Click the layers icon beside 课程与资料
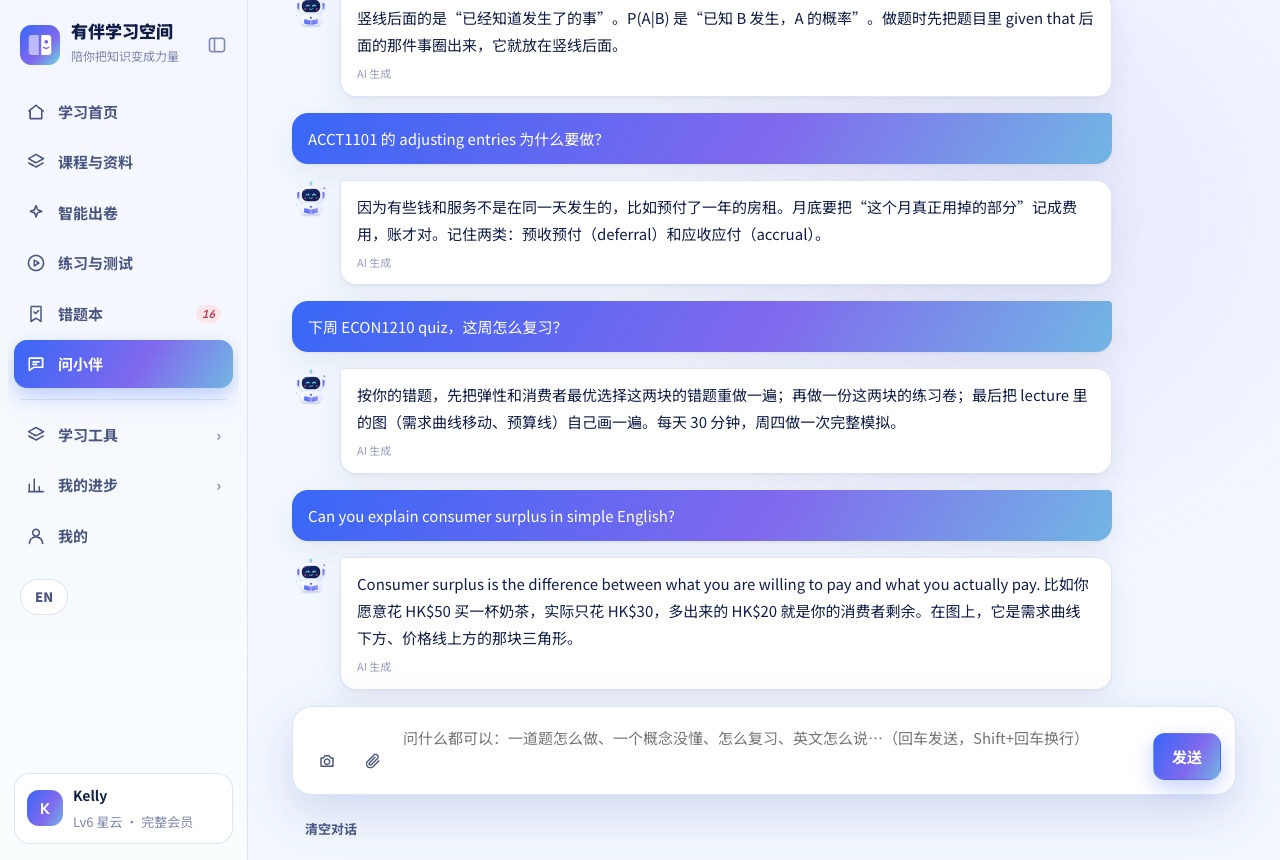Screen dimensions: 1280x860 click(36, 162)
